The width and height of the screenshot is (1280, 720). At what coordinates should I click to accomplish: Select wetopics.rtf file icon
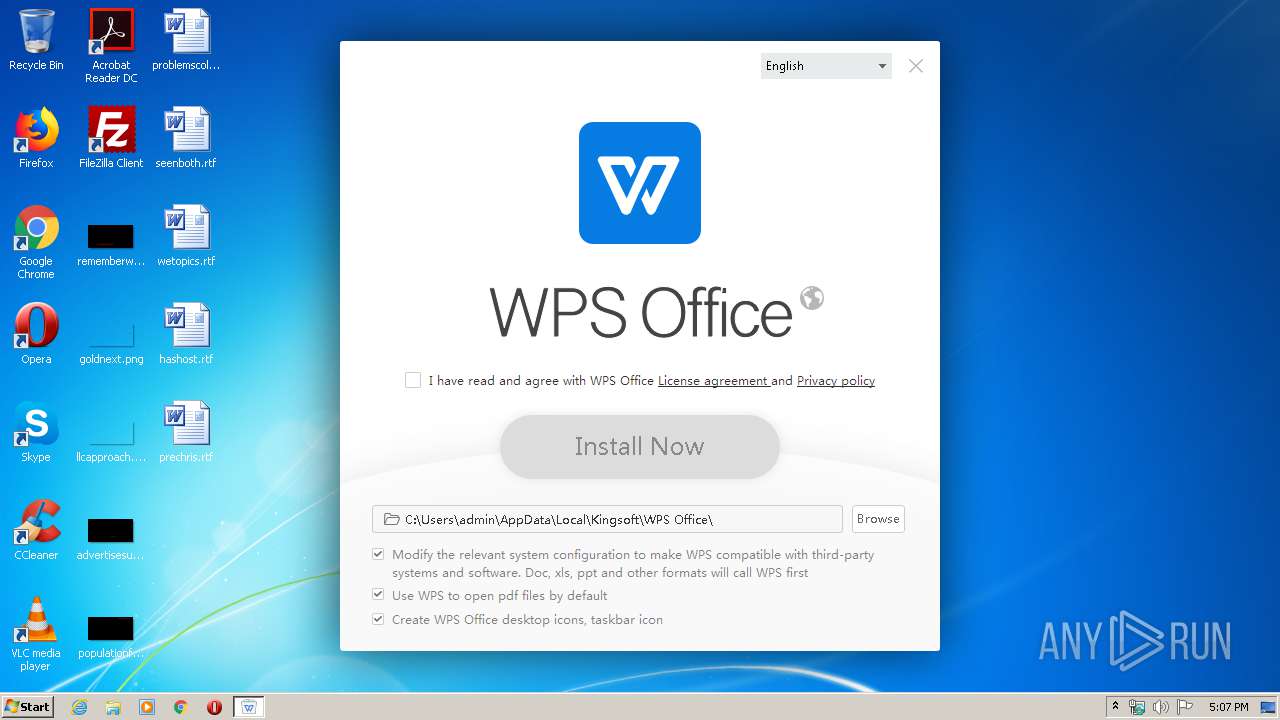point(186,236)
